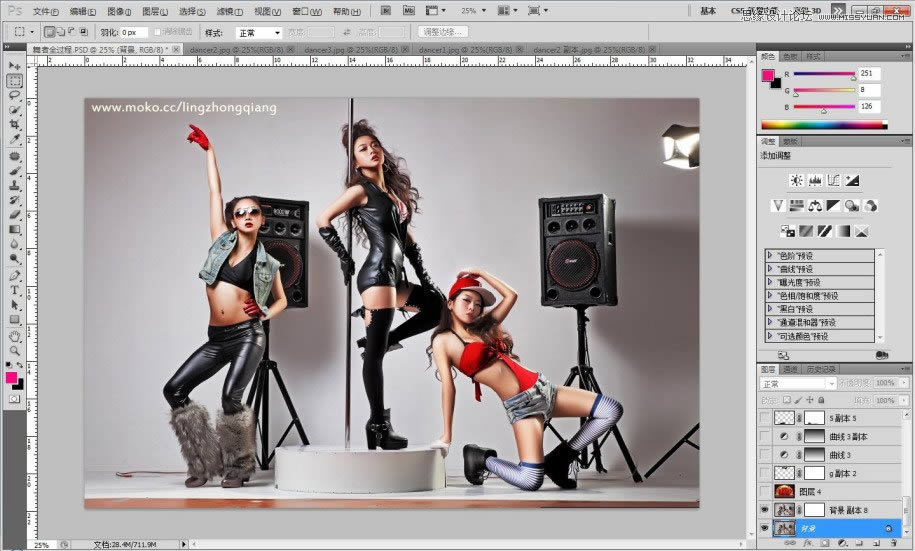Click the 调整边缘 button
The height and width of the screenshot is (551, 915).
tap(444, 32)
